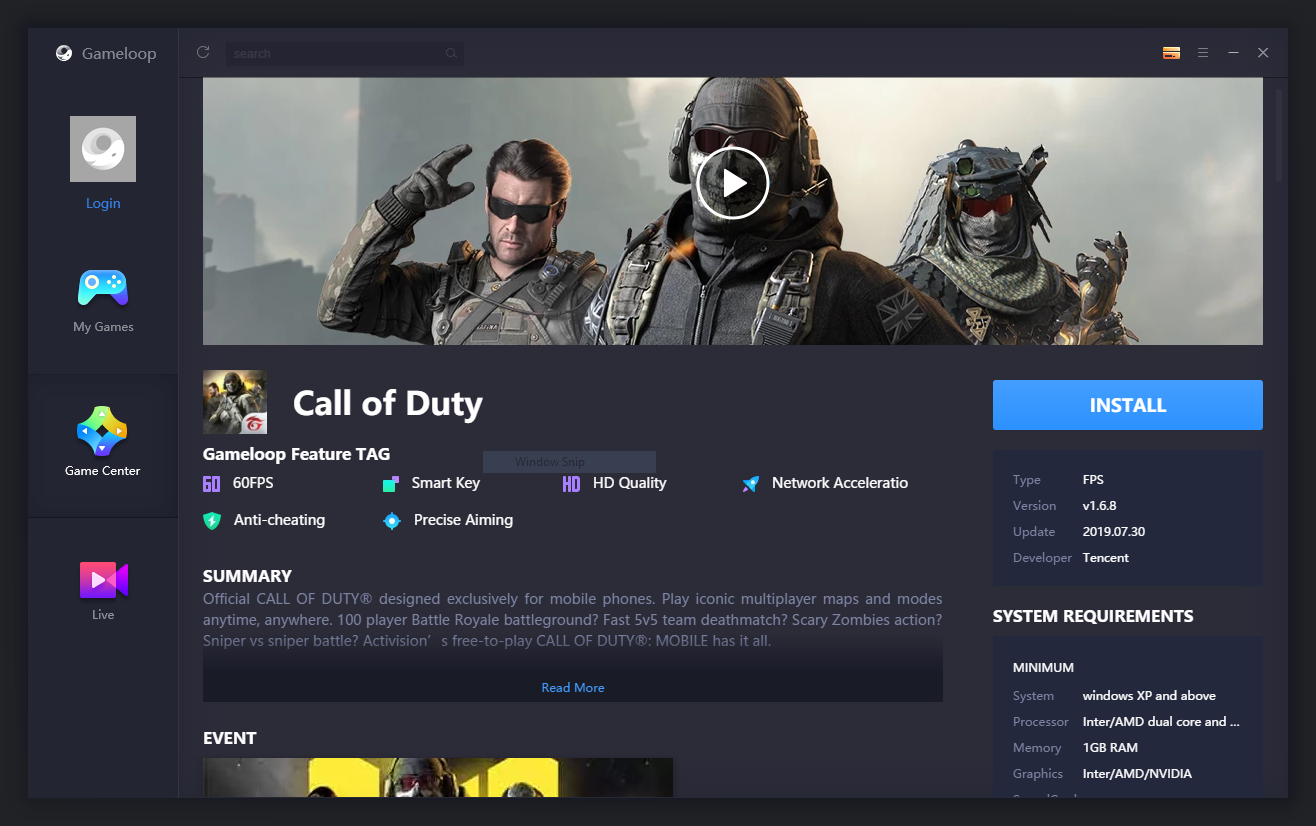Open the orange card icon in title bar
Screen dimensions: 1316x826
(x=1172, y=53)
